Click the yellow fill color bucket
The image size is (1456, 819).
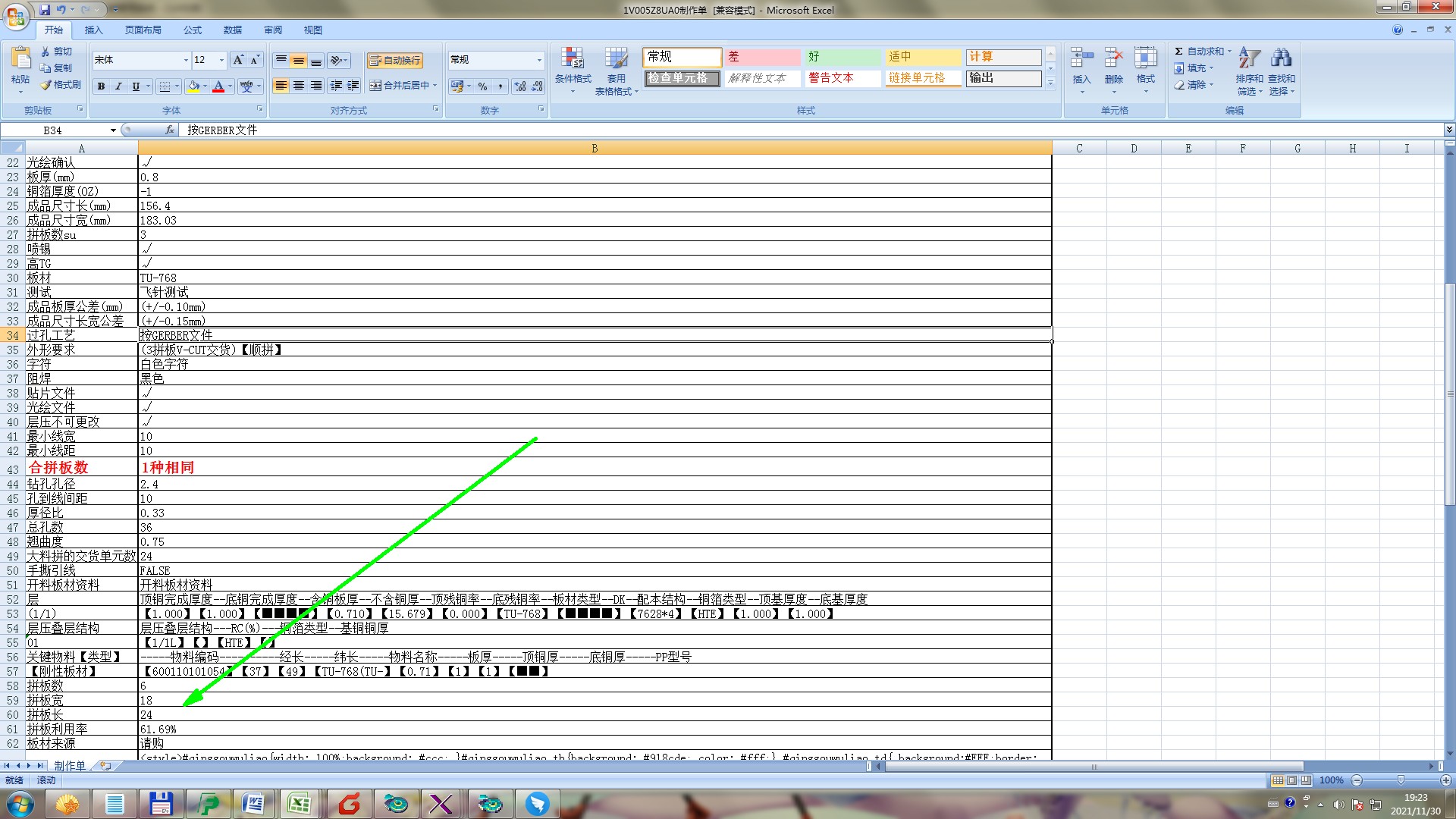point(193,86)
